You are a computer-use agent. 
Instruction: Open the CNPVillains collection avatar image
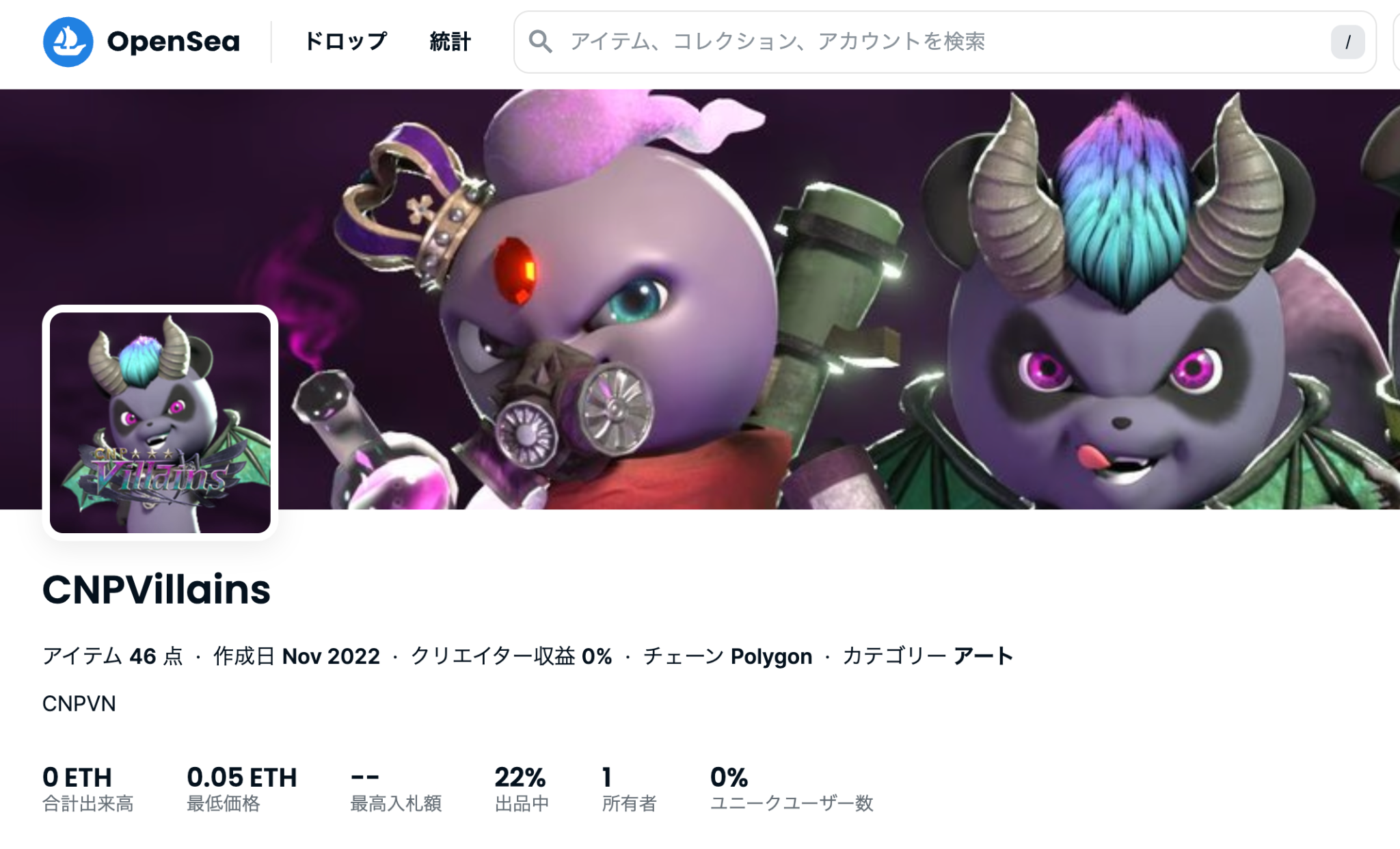click(160, 422)
